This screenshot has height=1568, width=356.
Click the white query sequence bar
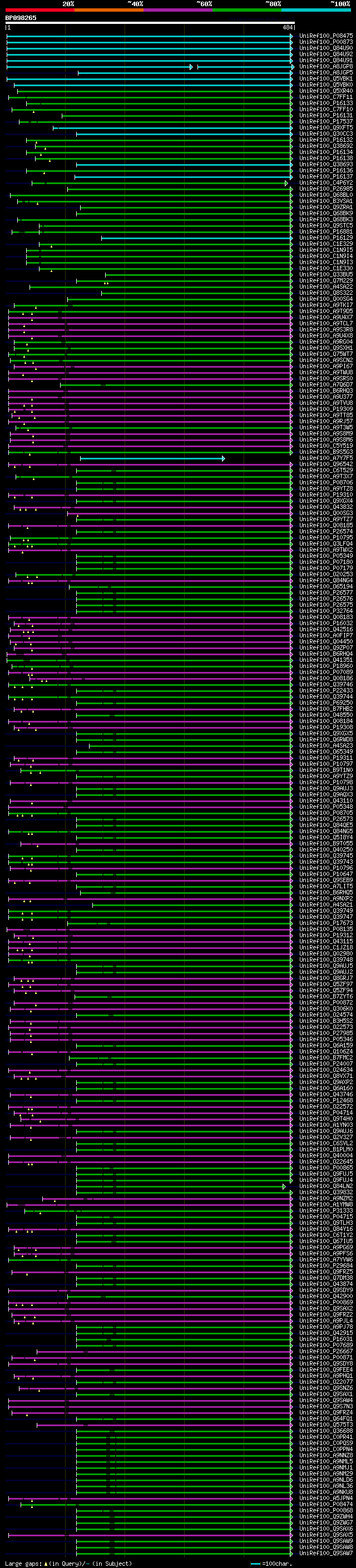click(x=150, y=23)
